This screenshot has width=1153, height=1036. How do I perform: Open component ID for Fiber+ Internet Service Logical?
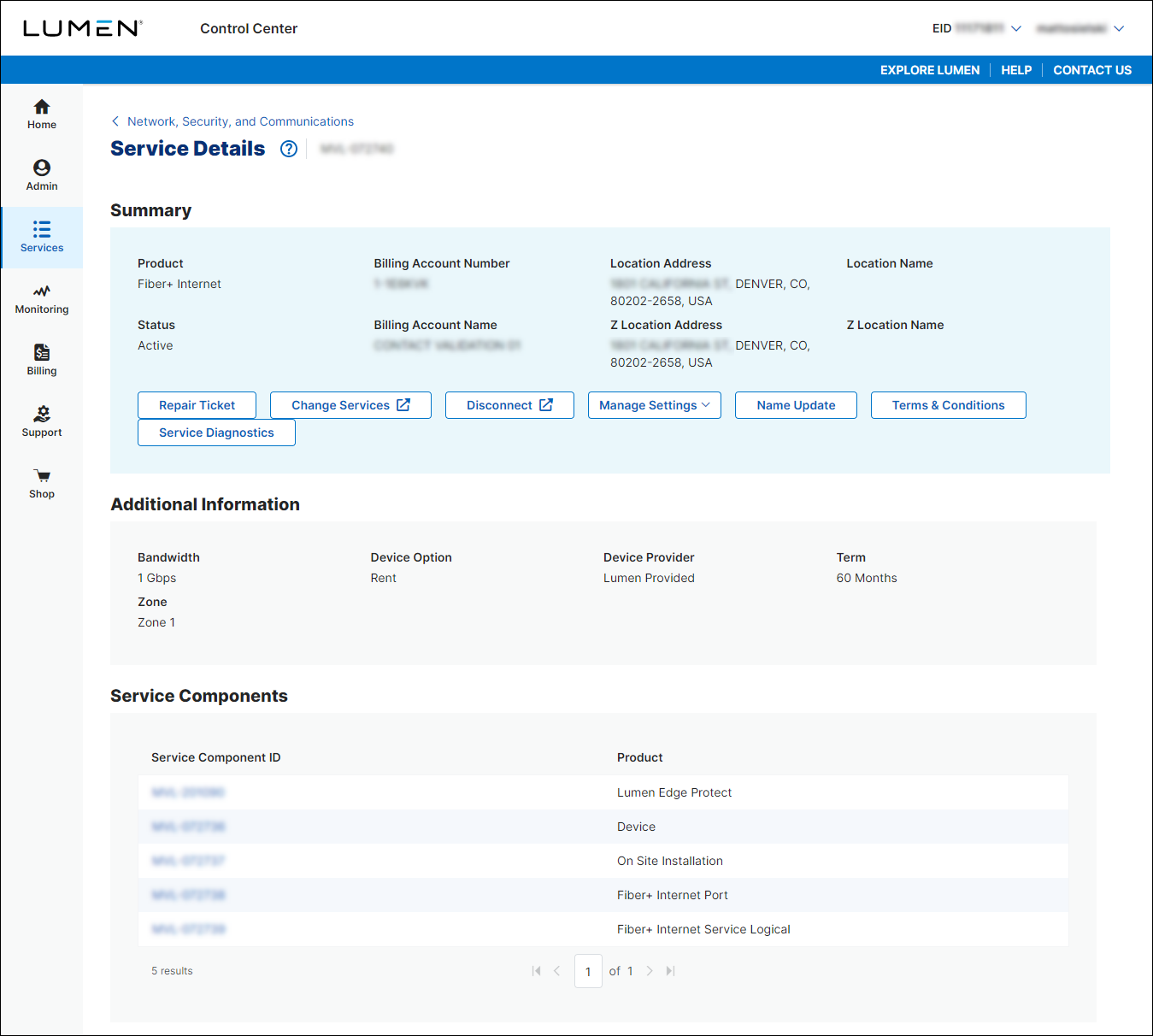(188, 929)
